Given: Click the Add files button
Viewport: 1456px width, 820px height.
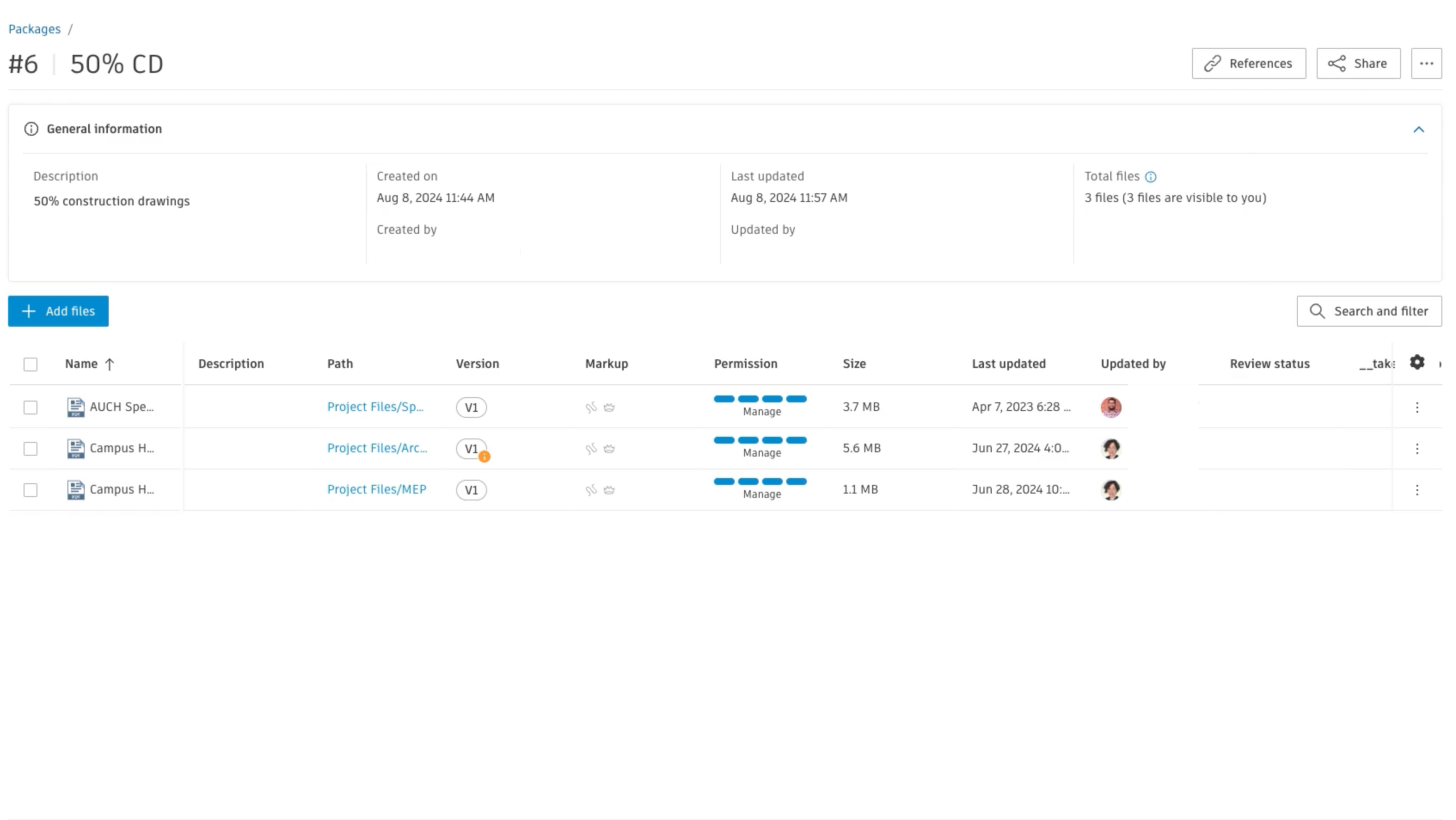Looking at the screenshot, I should point(58,311).
